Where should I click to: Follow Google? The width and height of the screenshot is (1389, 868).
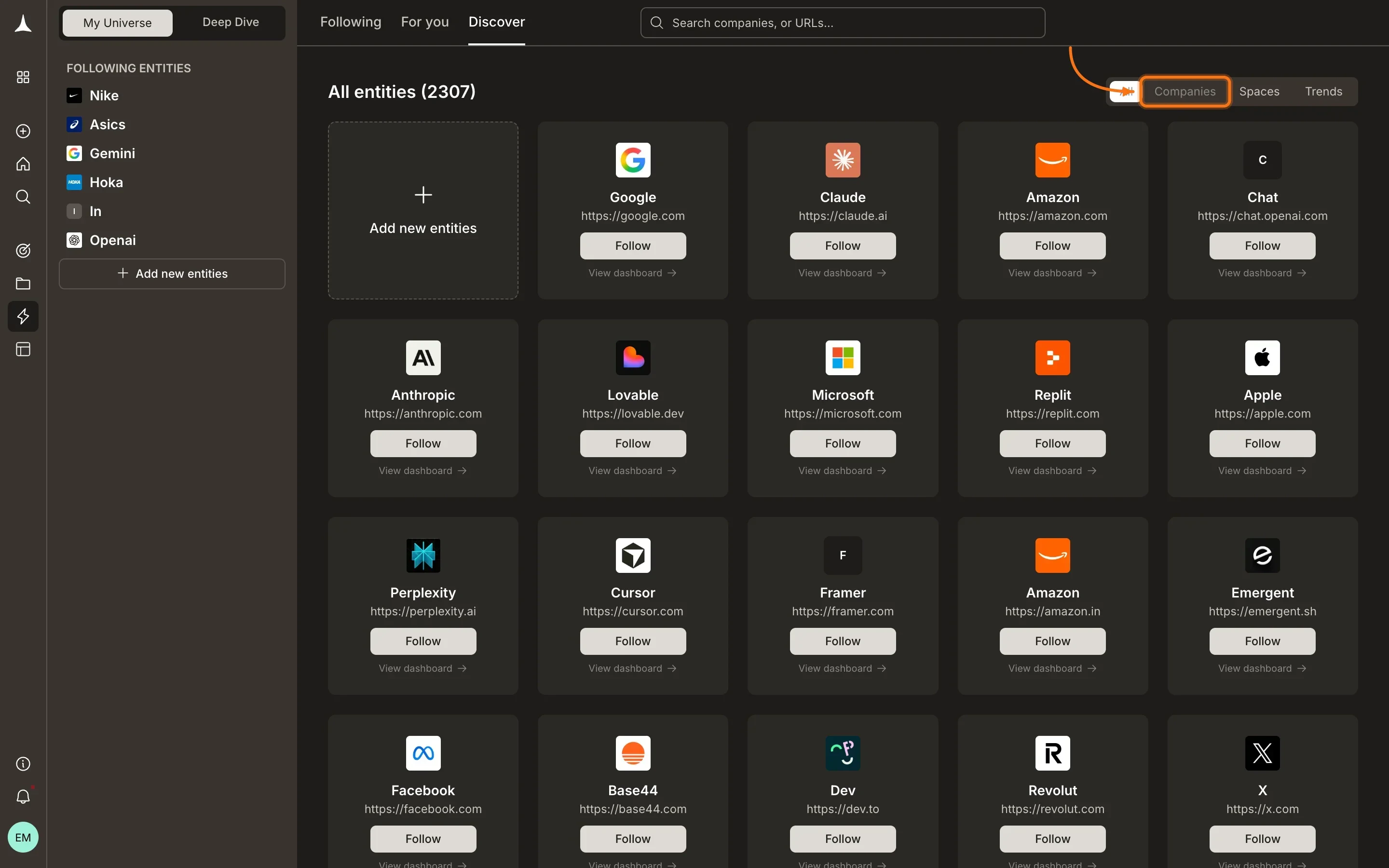click(632, 246)
